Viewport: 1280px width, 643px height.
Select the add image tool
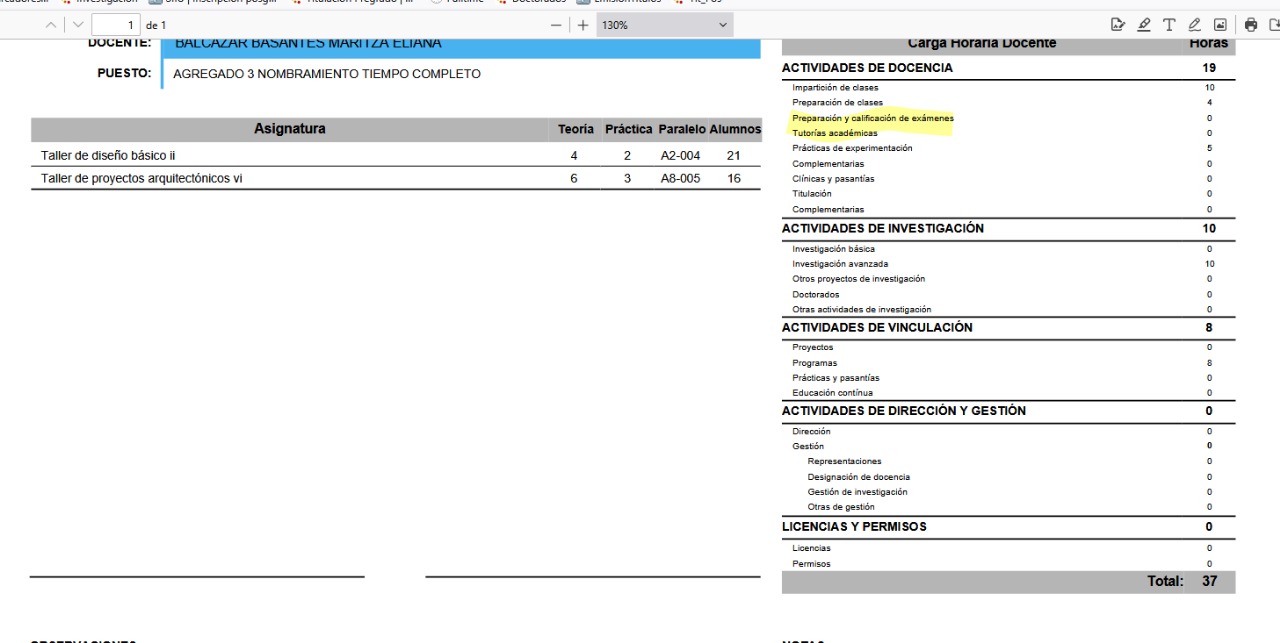[1220, 25]
